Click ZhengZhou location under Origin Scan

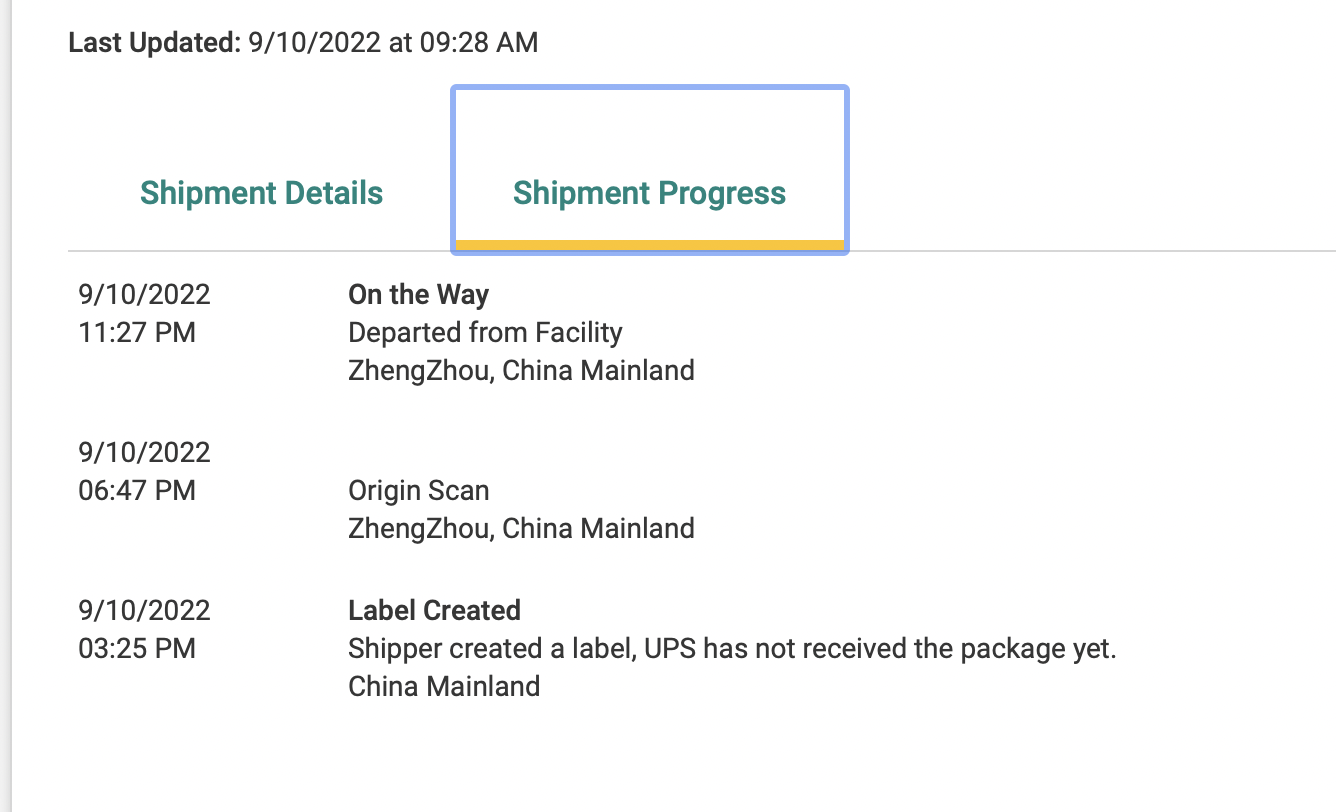pos(521,529)
